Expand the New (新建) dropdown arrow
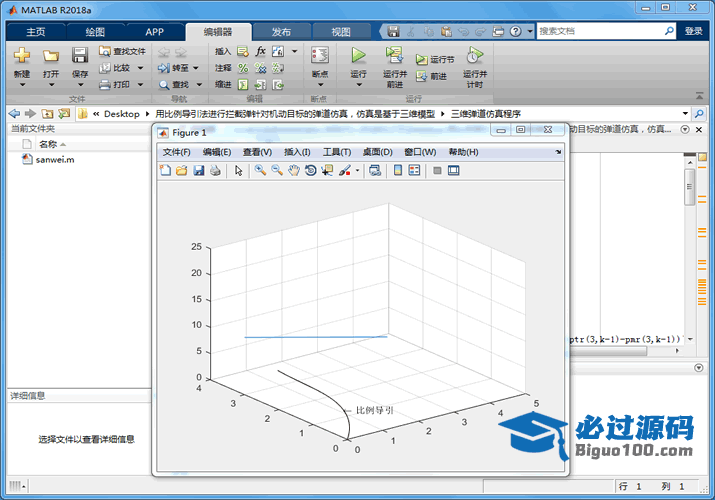Screen dimensions: 715x500 [22, 85]
